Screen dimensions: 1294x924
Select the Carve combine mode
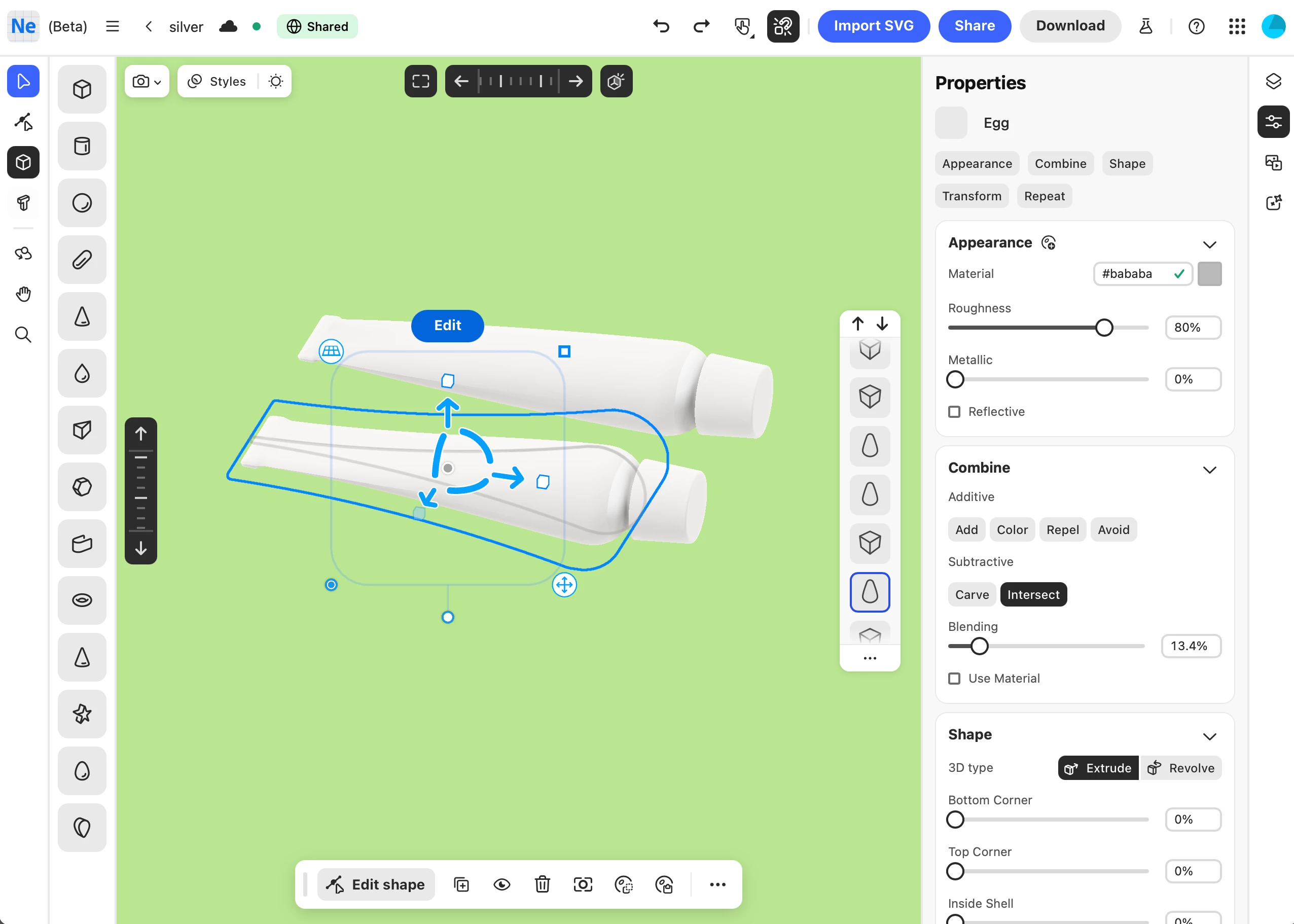tap(972, 594)
